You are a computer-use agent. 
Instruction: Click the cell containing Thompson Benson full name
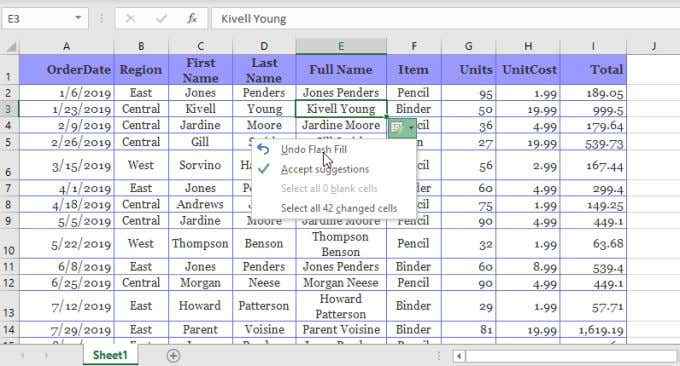pos(341,244)
